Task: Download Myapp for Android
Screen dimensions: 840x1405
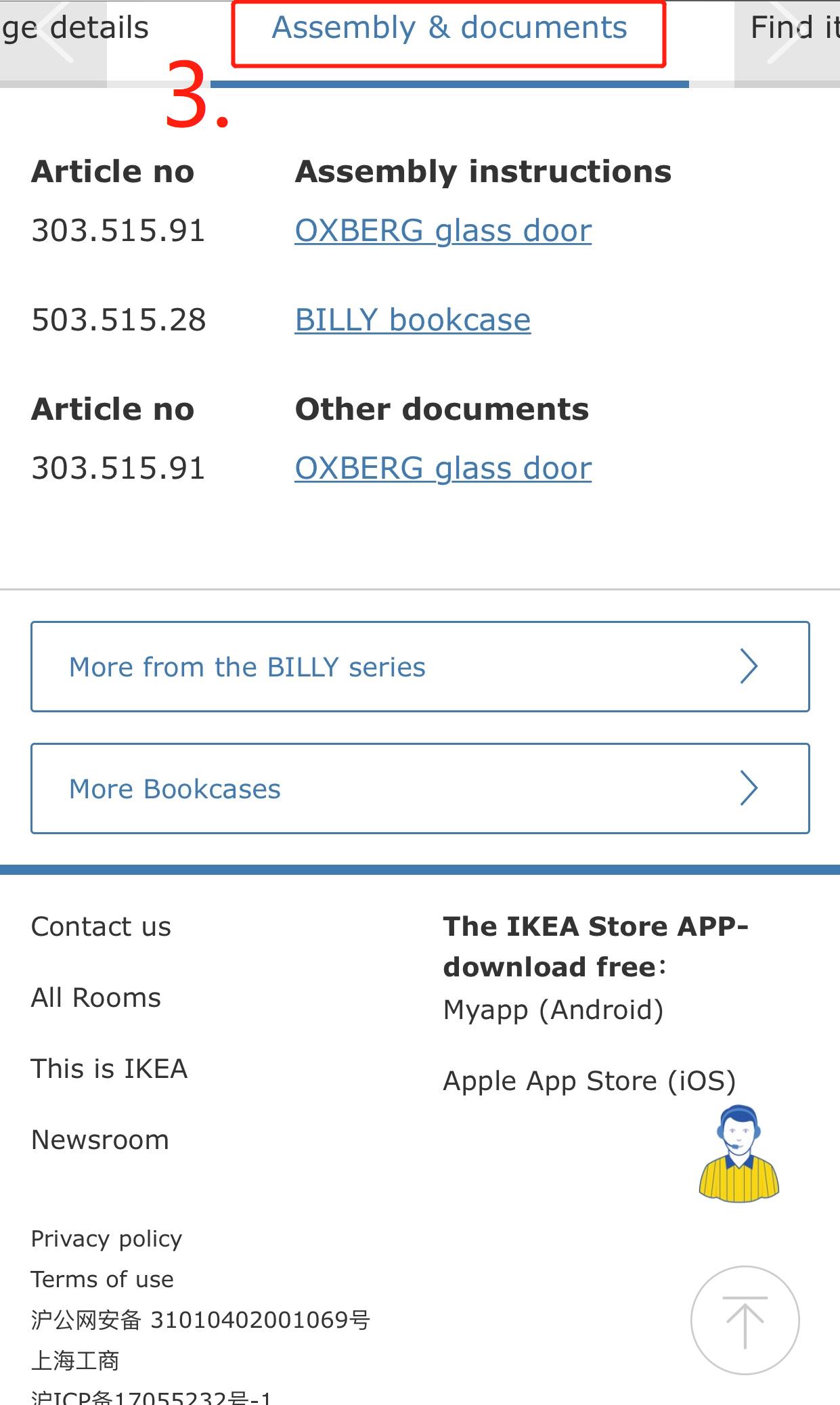Action: pyautogui.click(x=554, y=1009)
